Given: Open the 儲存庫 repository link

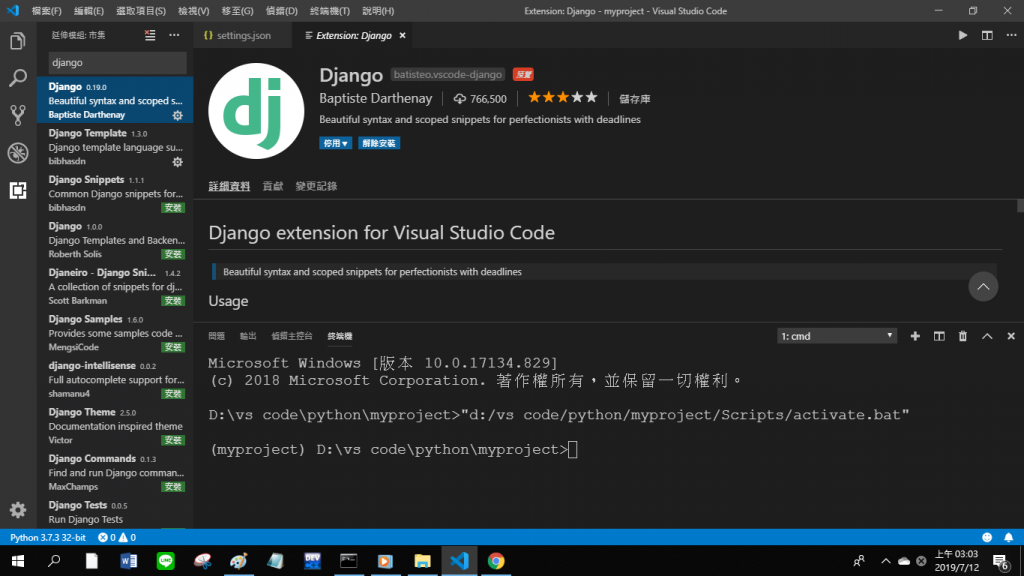Looking at the screenshot, I should [634, 99].
